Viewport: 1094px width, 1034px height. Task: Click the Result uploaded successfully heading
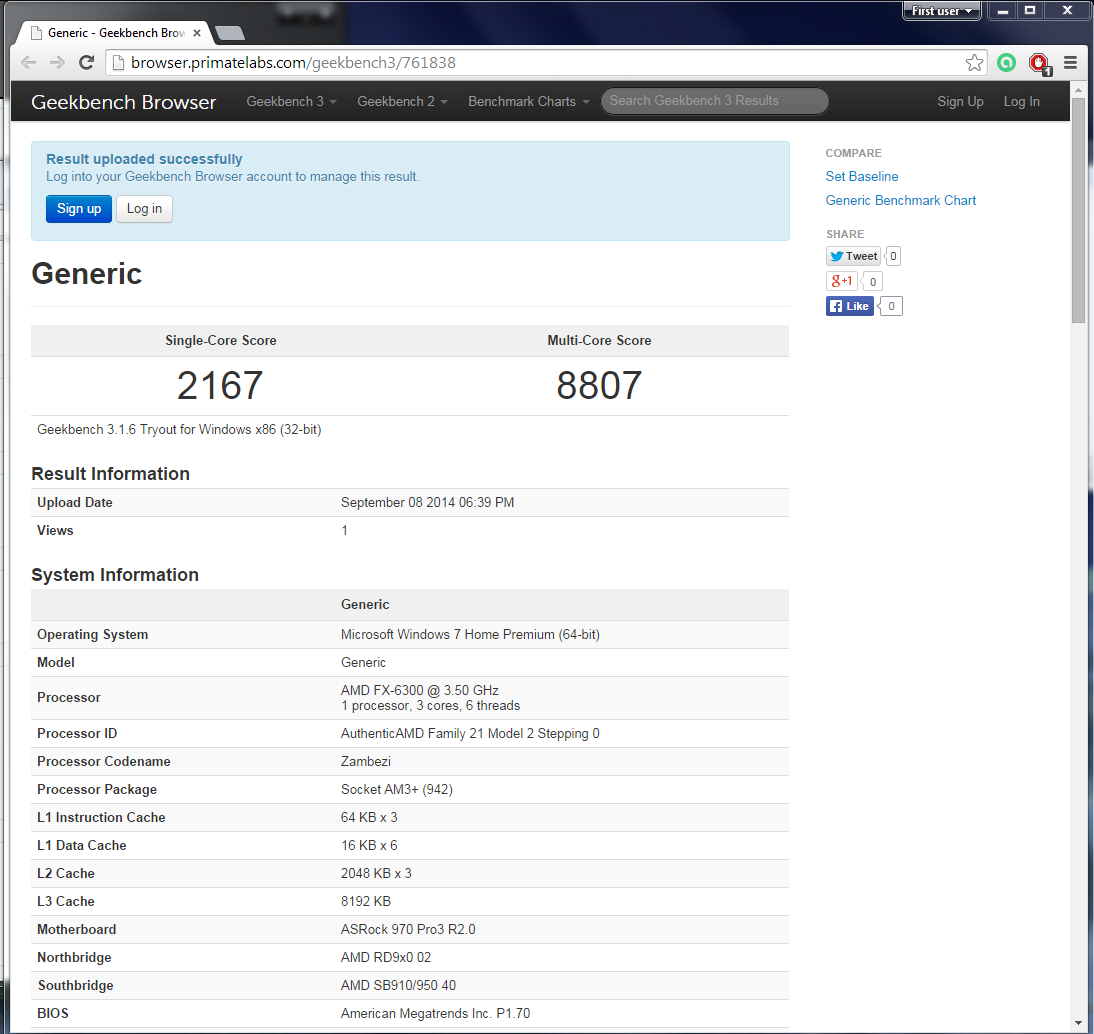pos(144,159)
